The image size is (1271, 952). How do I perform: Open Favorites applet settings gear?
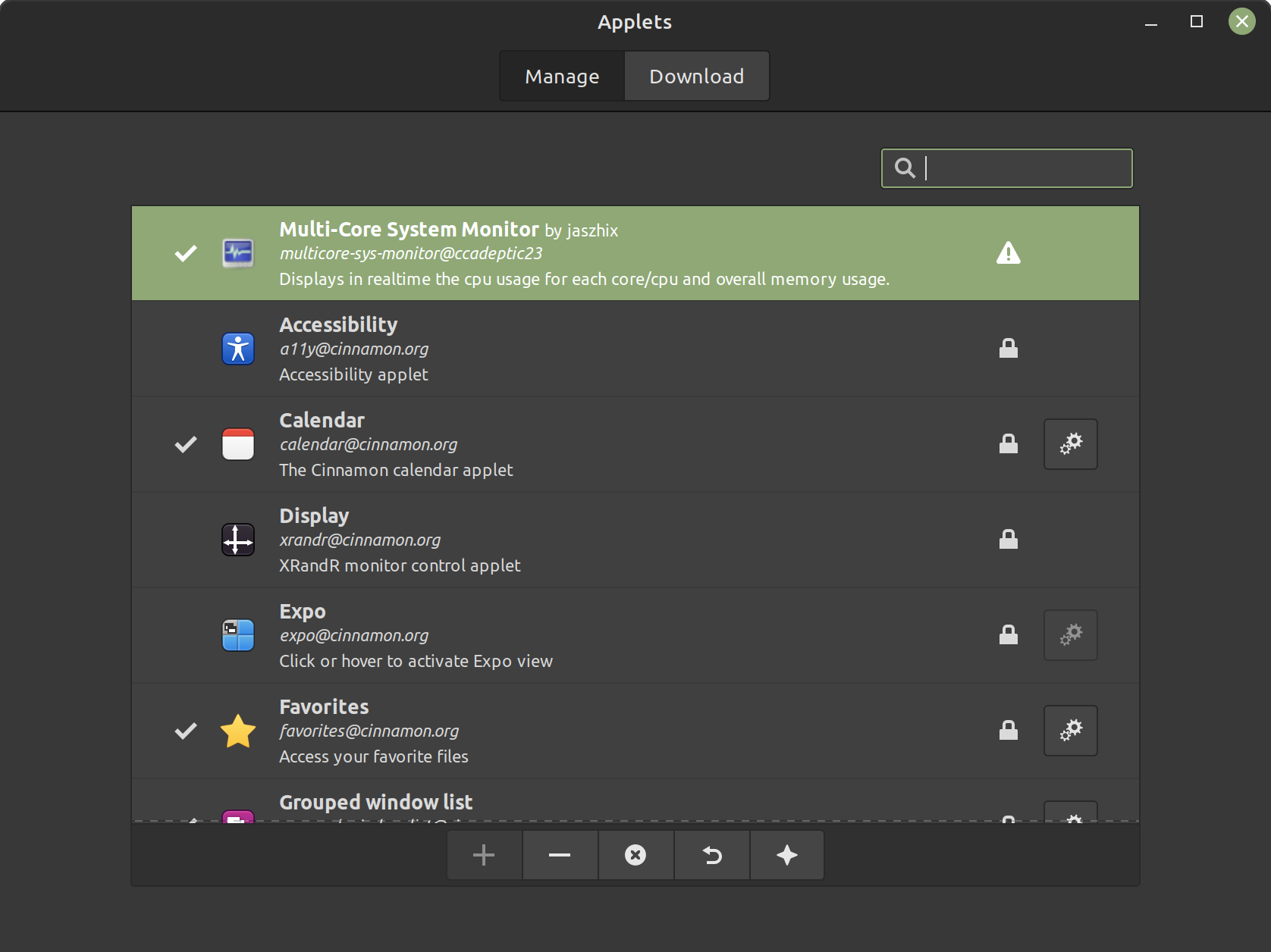click(x=1070, y=731)
